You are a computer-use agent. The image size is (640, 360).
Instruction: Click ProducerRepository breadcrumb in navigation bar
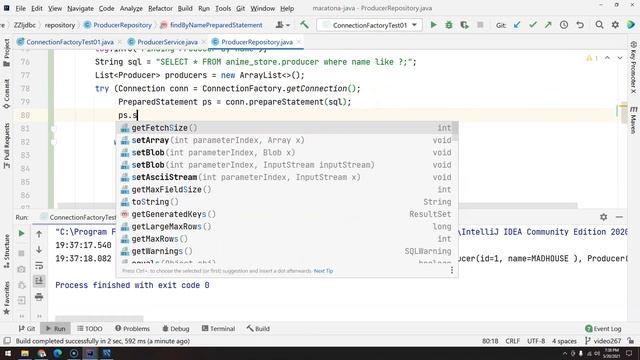coord(118,25)
